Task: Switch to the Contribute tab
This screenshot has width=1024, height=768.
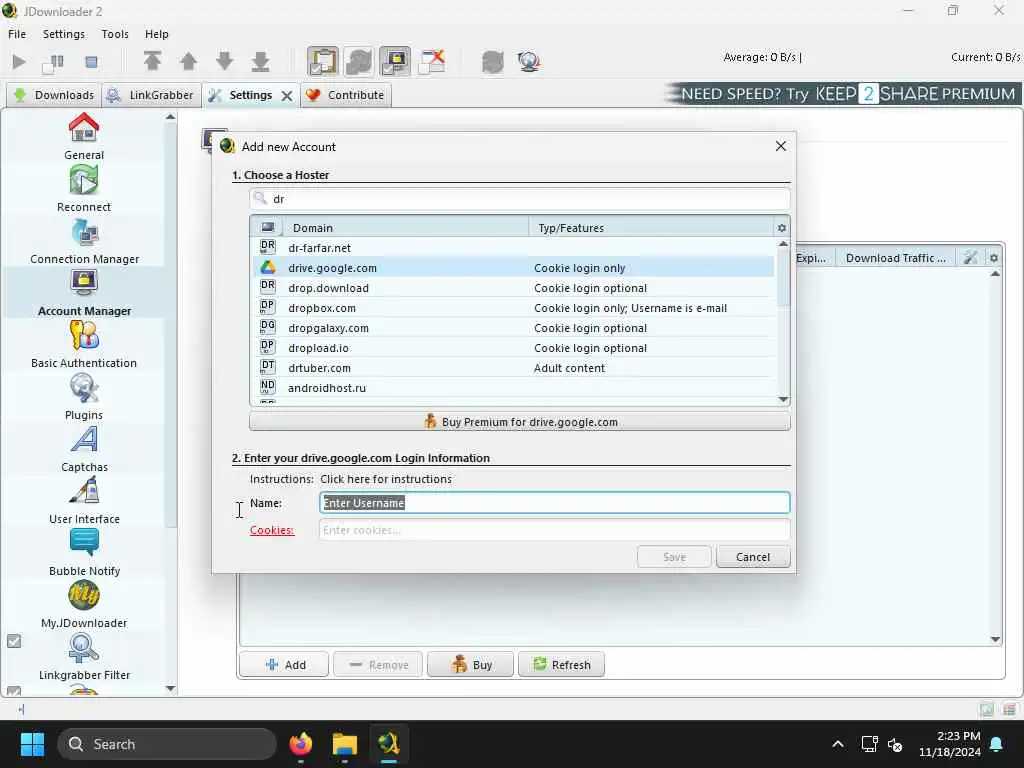Action: point(346,95)
